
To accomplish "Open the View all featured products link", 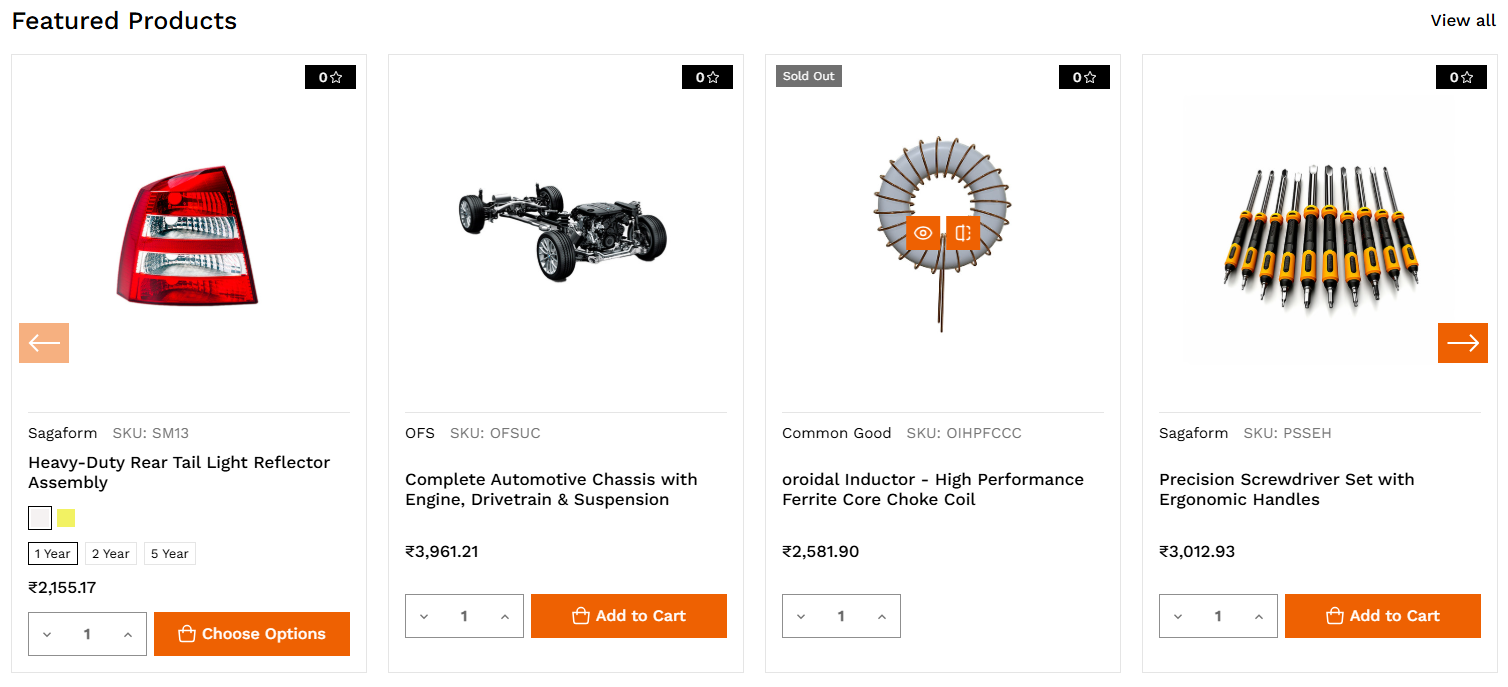I will (1462, 21).
